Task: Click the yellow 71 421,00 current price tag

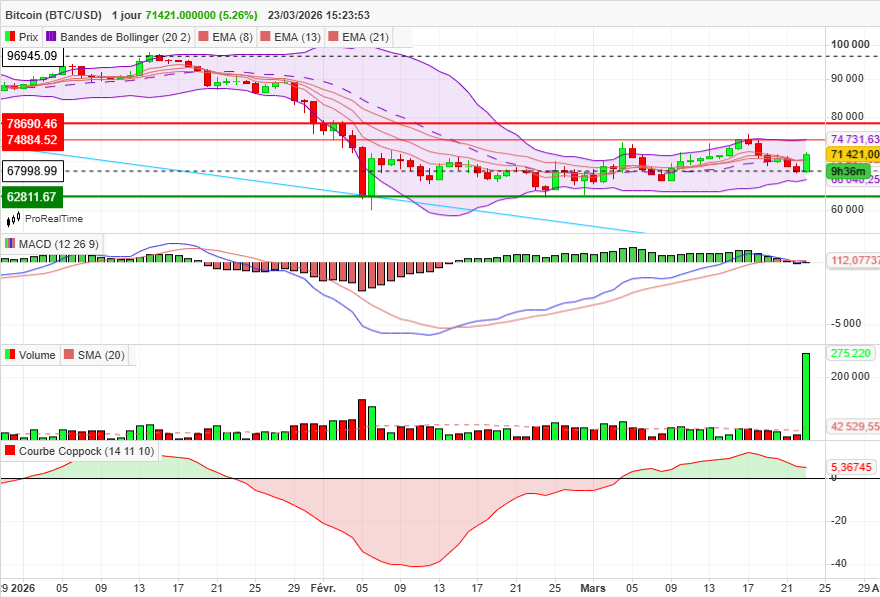Action: tap(853, 154)
